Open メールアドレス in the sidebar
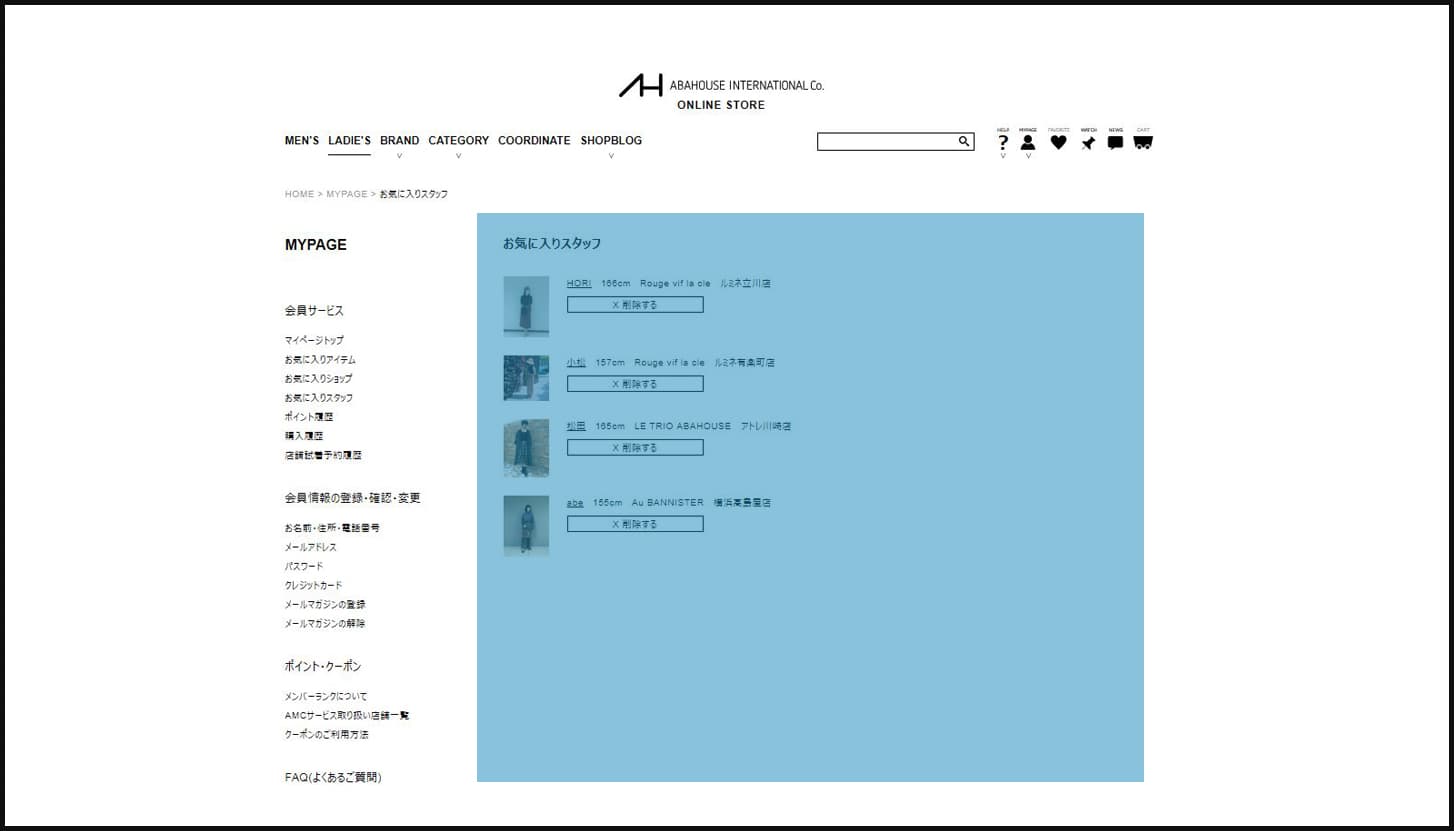Viewport: 1454px width, 831px height. tap(310, 548)
